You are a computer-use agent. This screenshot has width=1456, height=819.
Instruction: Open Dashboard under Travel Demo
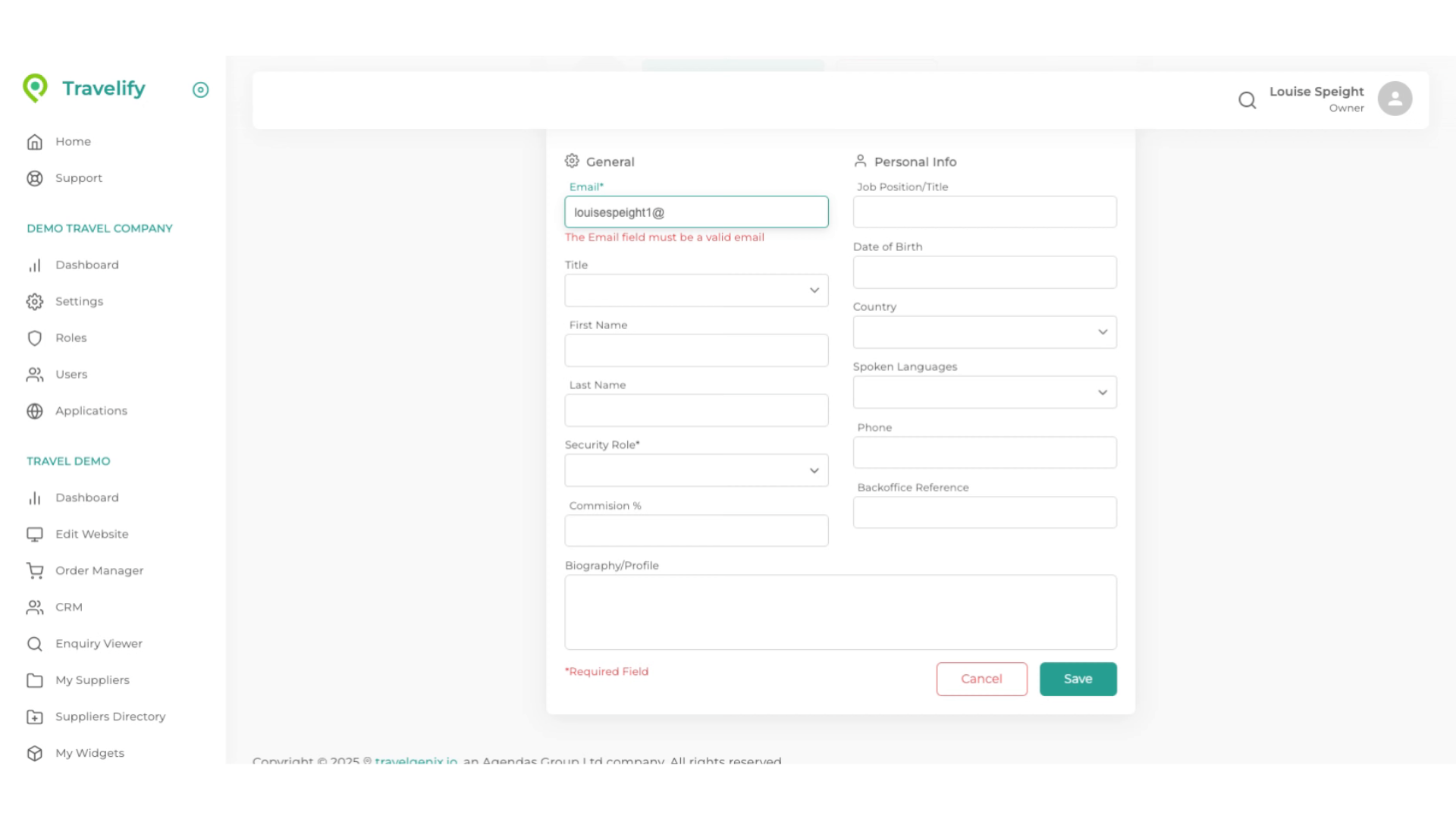click(x=86, y=497)
